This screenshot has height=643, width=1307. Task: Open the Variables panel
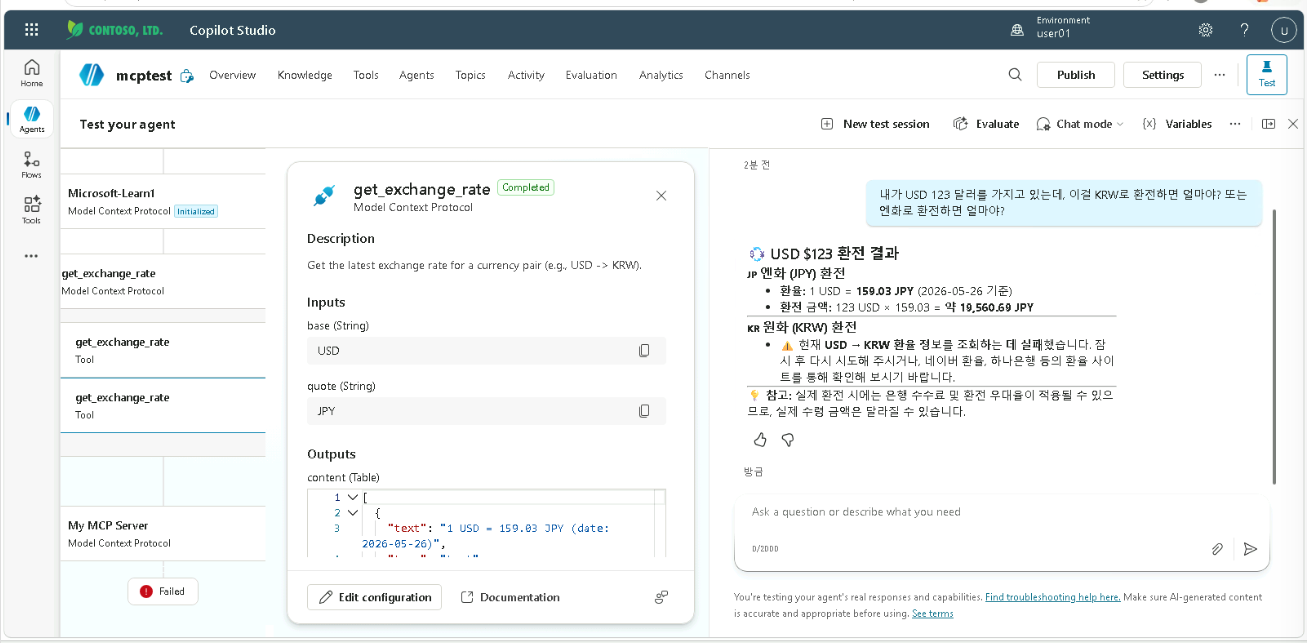pyautogui.click(x=1176, y=124)
